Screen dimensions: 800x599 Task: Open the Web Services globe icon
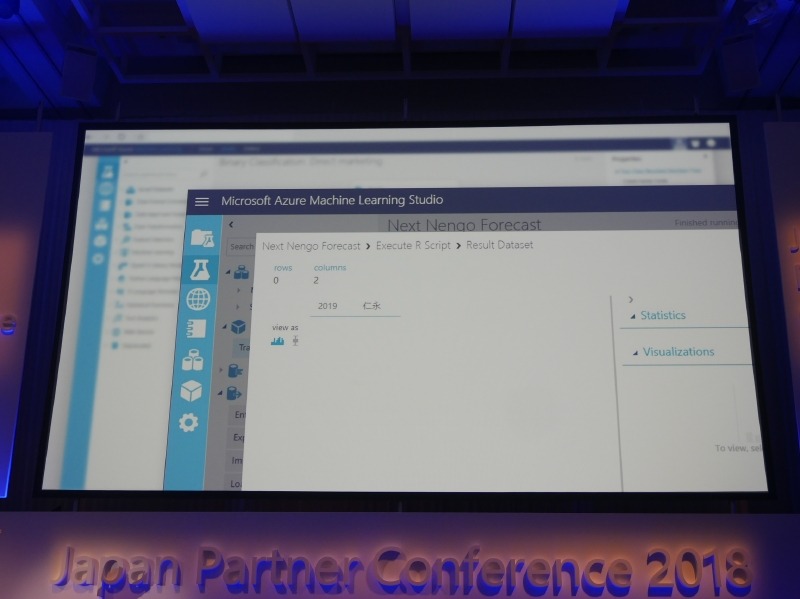[198, 299]
